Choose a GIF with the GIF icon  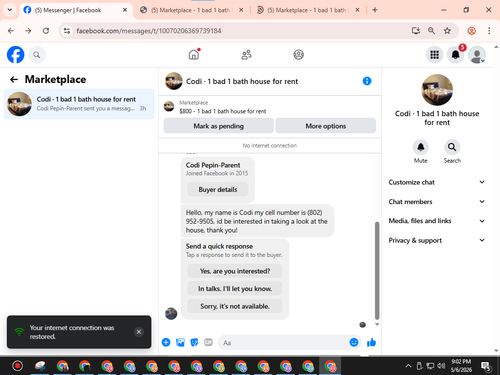click(x=208, y=342)
